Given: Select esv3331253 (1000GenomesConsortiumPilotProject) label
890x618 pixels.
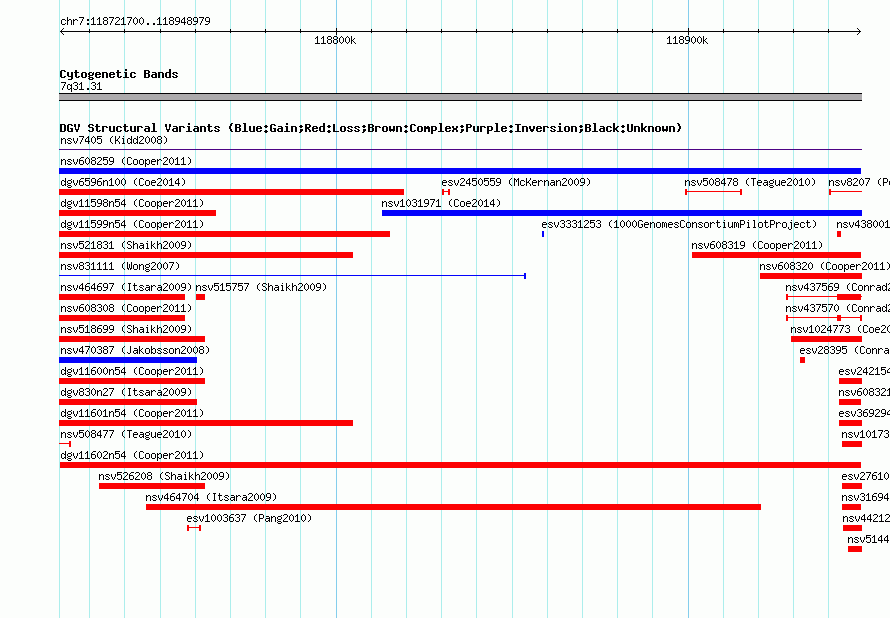Looking at the screenshot, I should click(679, 224).
